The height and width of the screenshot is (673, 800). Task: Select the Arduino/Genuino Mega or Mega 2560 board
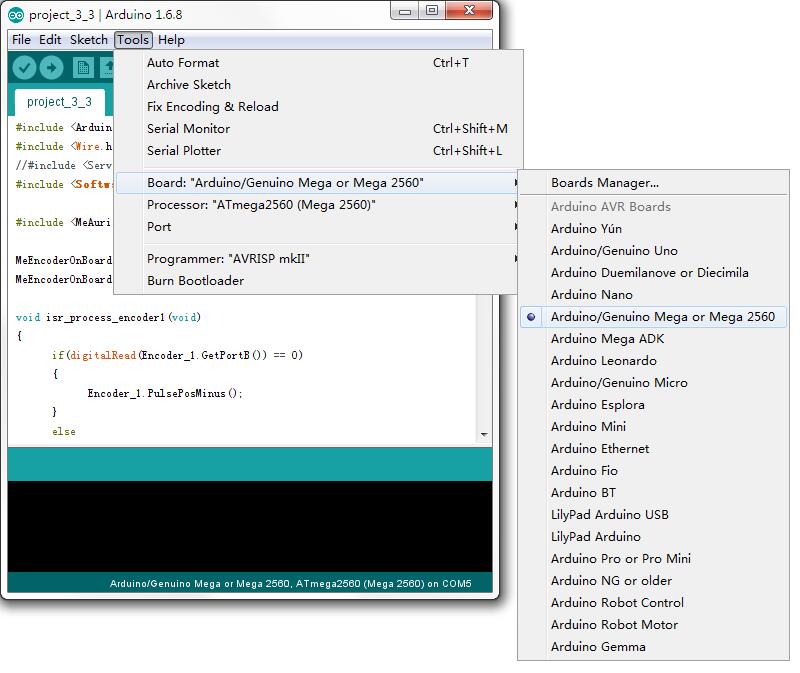(662, 317)
